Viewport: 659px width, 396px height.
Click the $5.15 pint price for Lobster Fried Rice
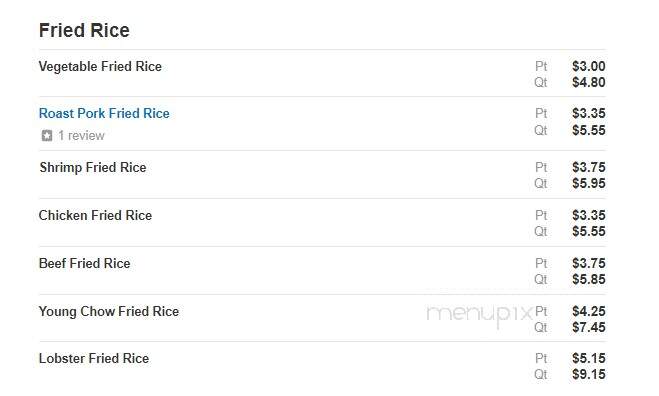[588, 358]
